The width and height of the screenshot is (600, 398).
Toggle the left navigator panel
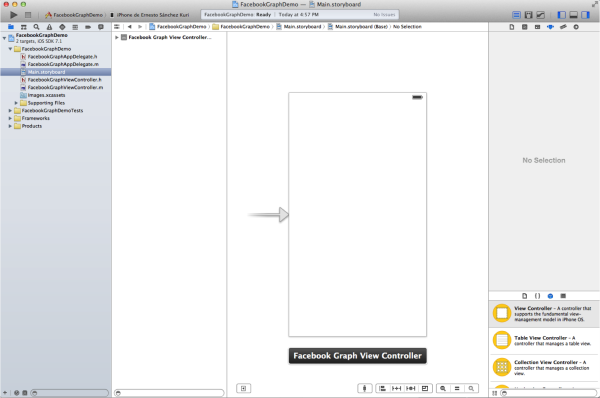[562, 15]
